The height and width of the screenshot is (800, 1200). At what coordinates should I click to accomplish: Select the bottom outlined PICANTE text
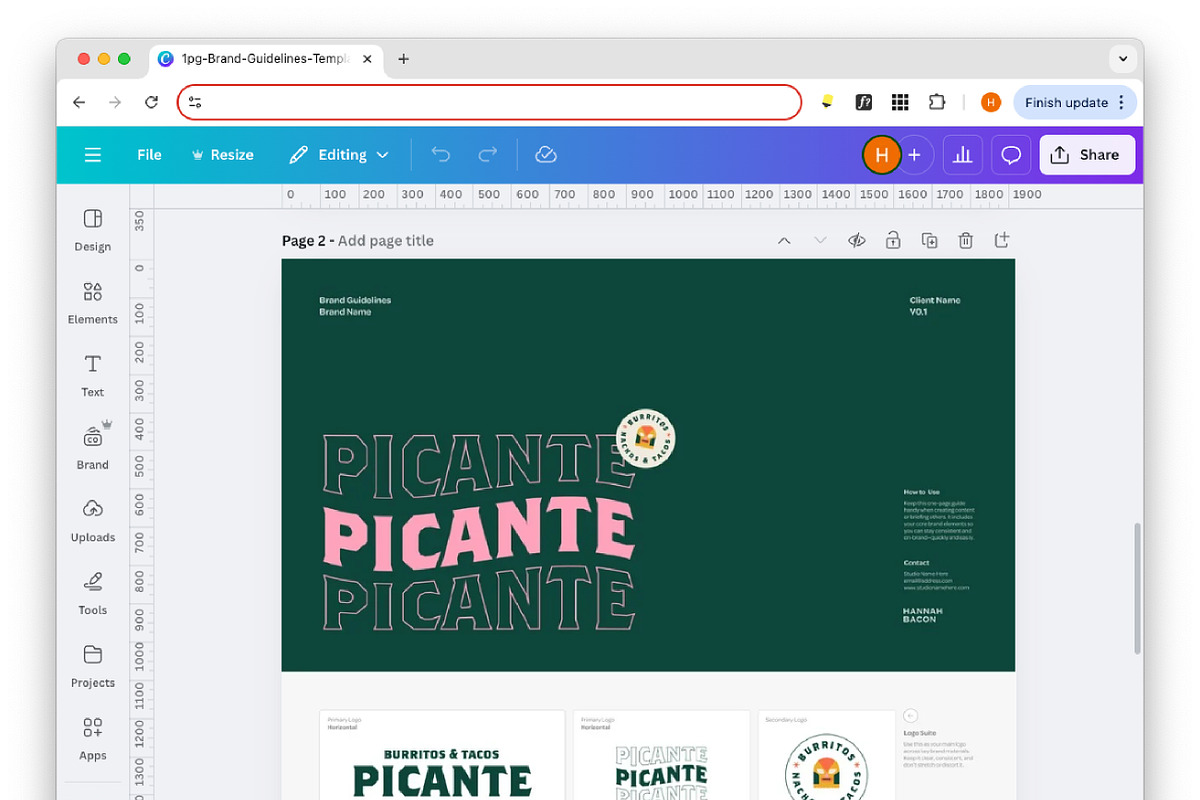tap(480, 598)
